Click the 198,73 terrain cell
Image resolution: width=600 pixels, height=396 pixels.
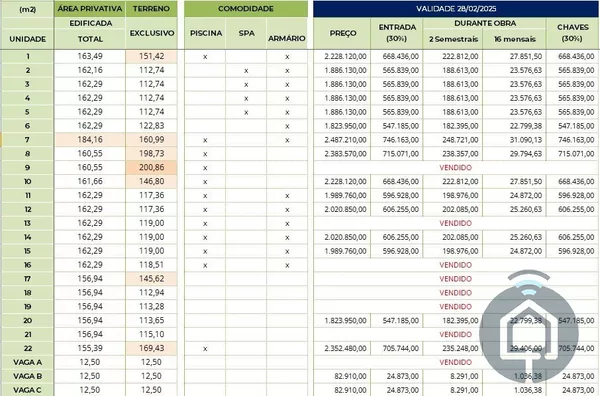(x=152, y=153)
